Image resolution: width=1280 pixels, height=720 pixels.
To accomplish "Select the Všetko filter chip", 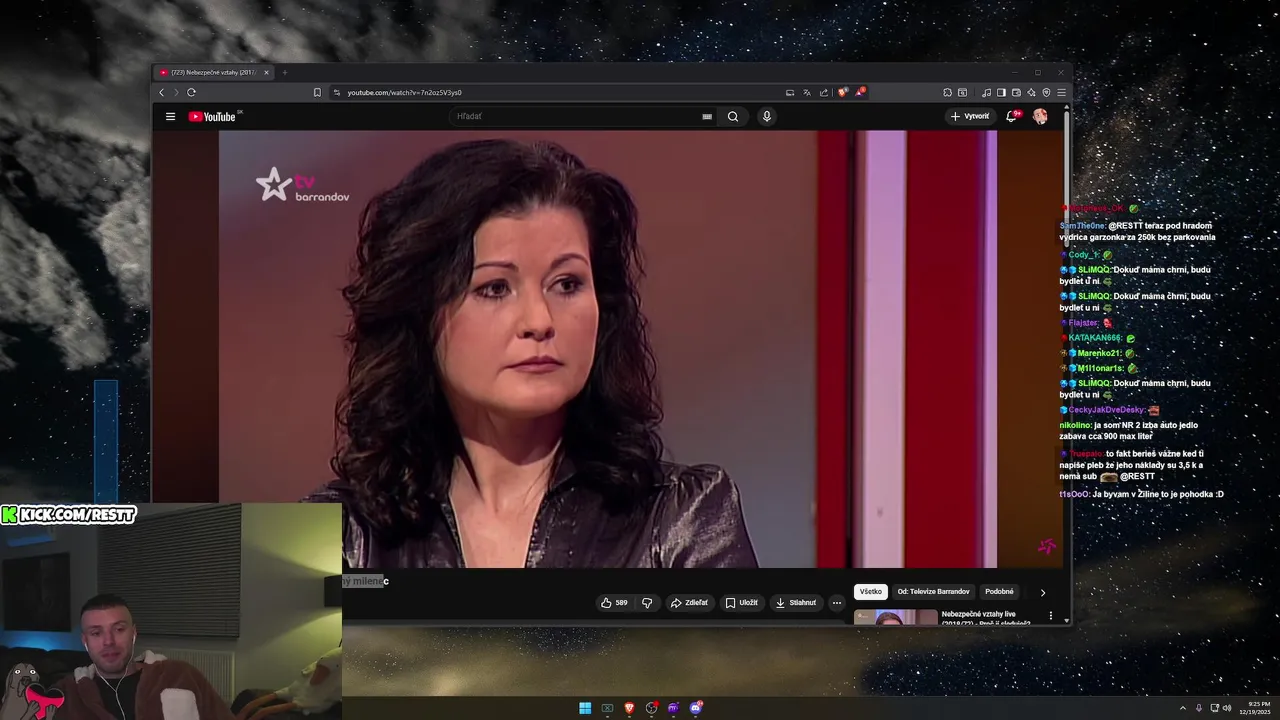I will point(871,591).
